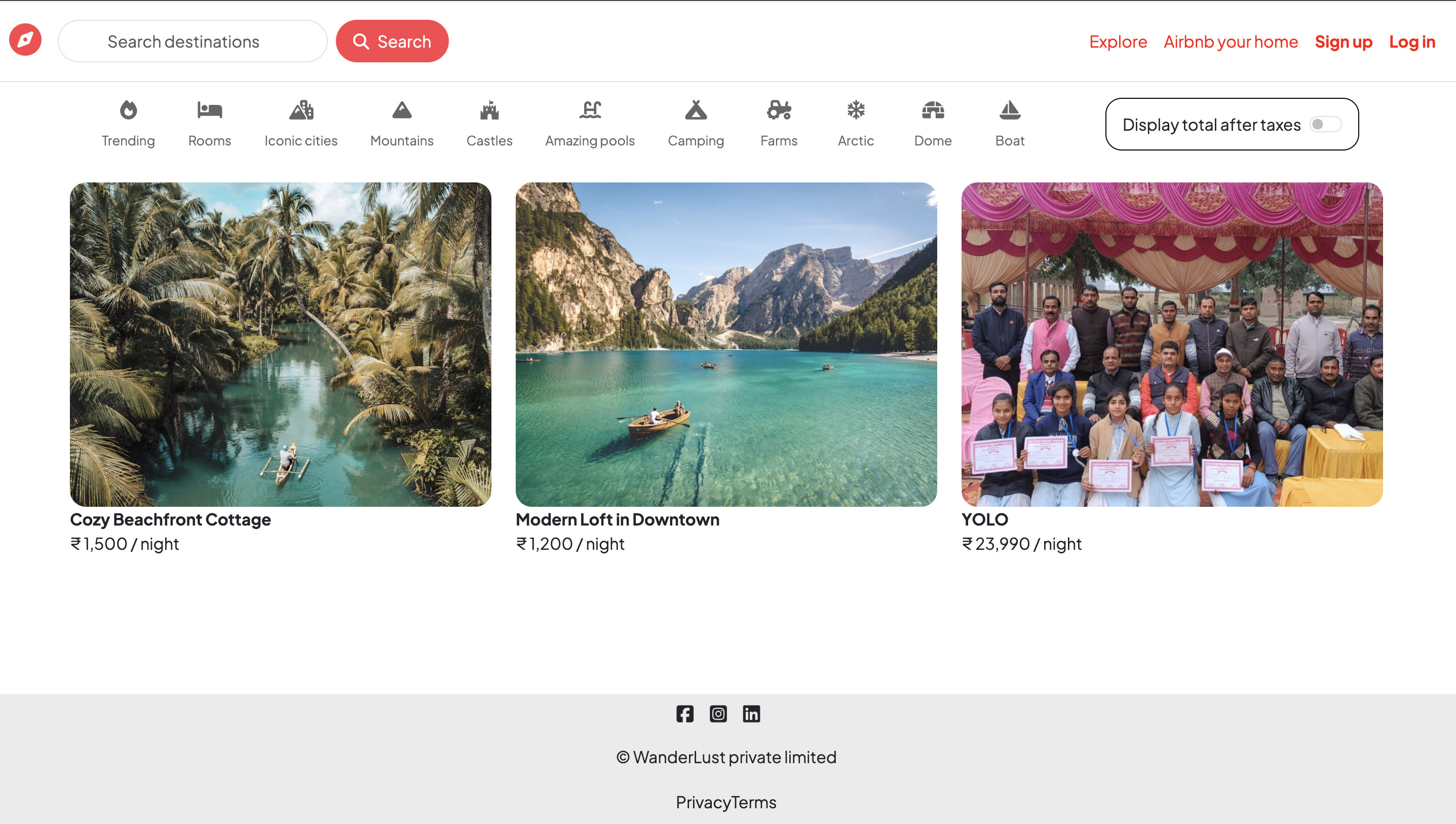Image resolution: width=1456 pixels, height=824 pixels.
Task: Select the Dome igloo icon
Action: 933,110
